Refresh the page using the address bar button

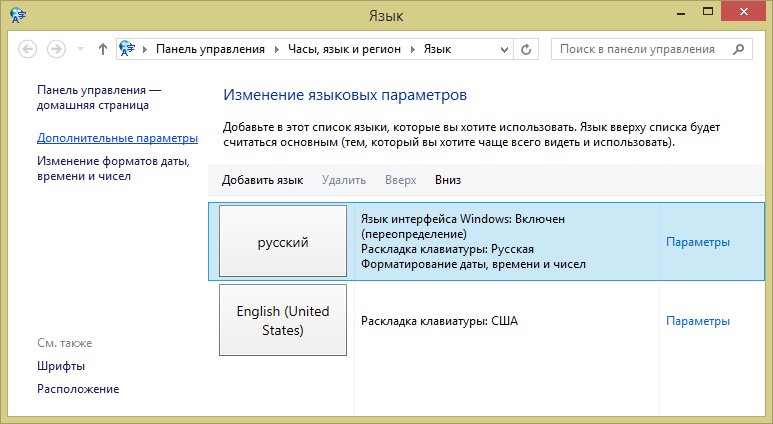(528, 49)
